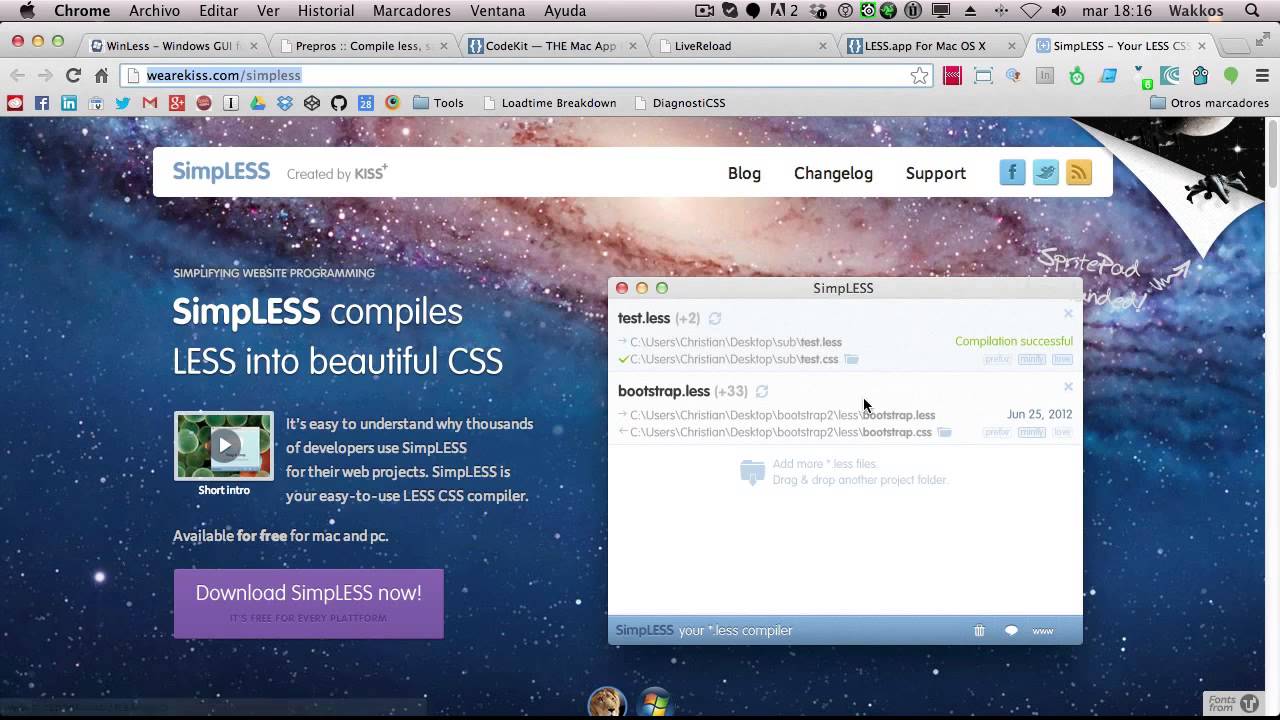
Task: Open Otros marcadores bookmarks folder
Action: tap(1209, 103)
